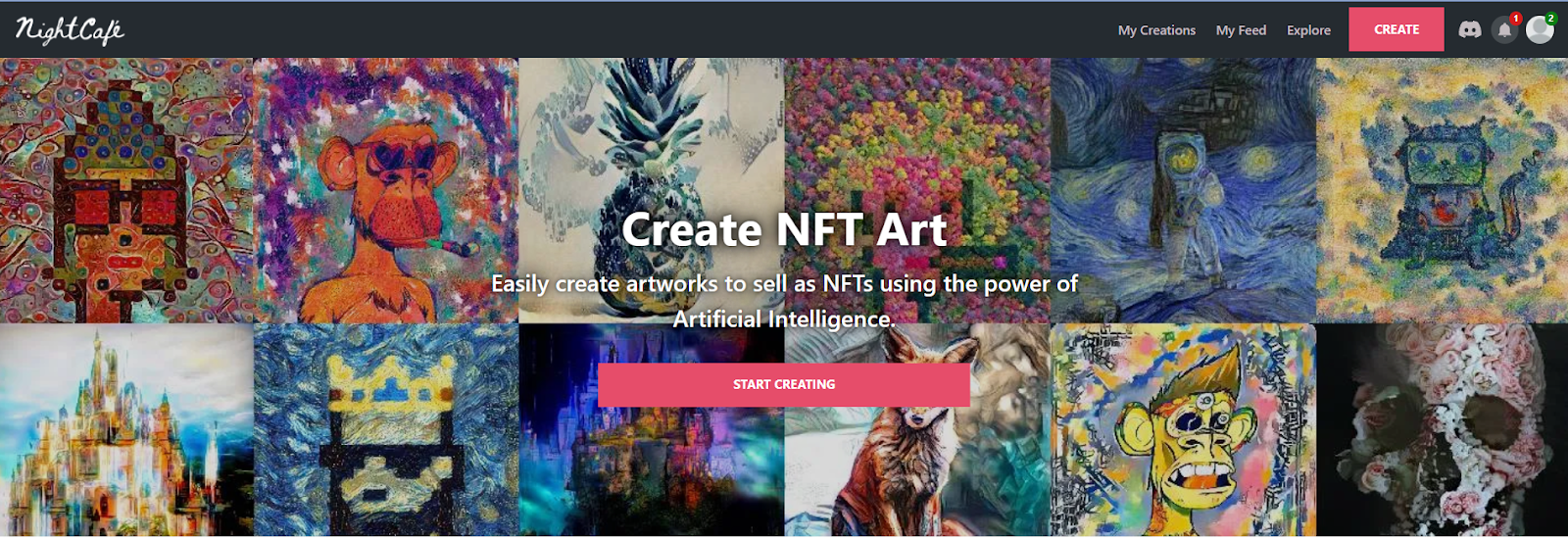
Task: Select the starry night astronaut artwork
Action: (x=1183, y=190)
